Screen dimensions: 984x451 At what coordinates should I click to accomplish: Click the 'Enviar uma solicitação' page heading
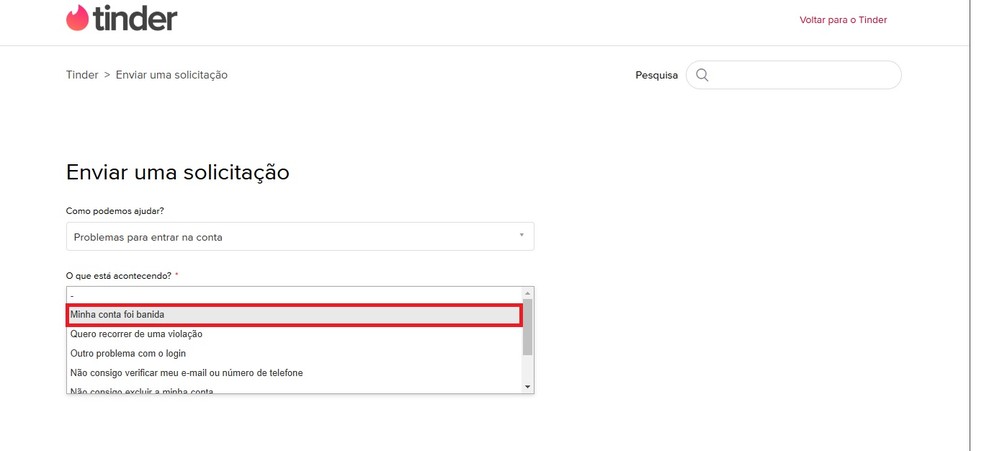click(178, 172)
